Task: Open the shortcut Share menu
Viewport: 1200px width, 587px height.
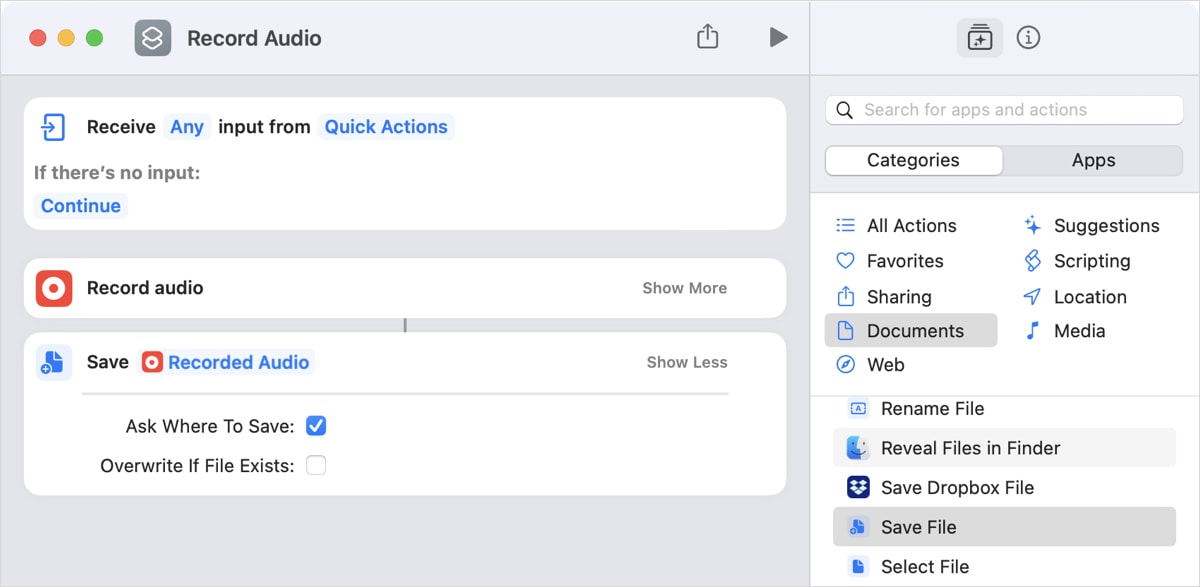Action: tap(707, 36)
